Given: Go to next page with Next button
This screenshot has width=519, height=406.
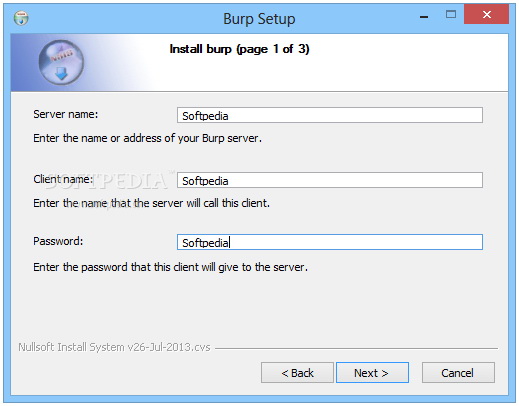Looking at the screenshot, I should (372, 373).
